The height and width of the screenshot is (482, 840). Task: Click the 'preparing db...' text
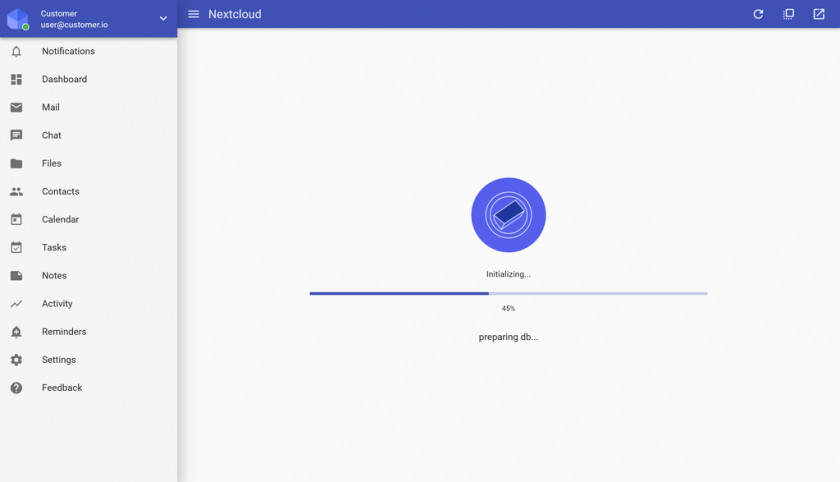(508, 337)
